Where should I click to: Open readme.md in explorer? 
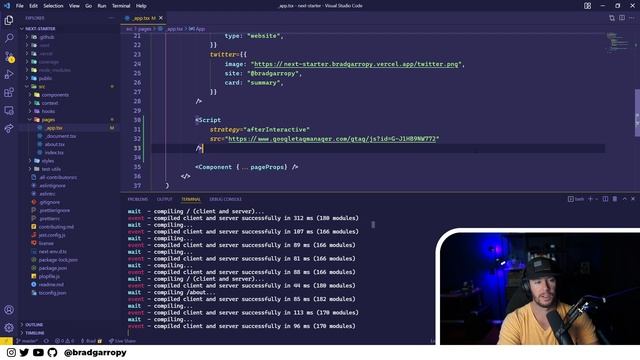51,284
